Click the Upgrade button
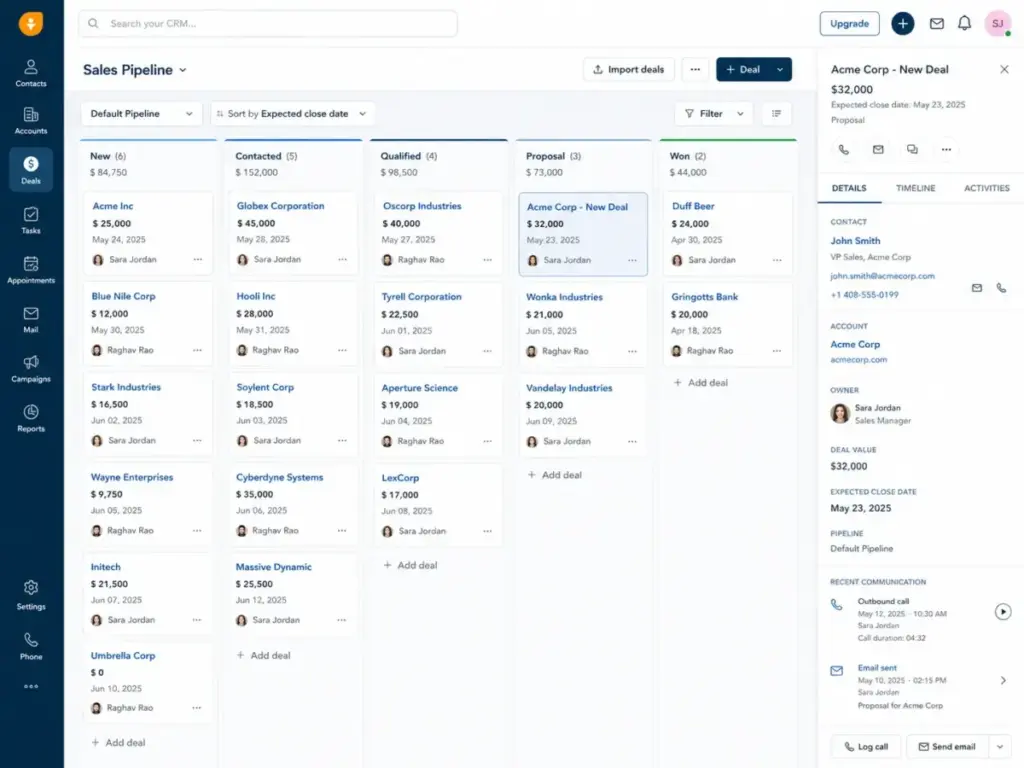The image size is (1024, 768). tap(849, 24)
